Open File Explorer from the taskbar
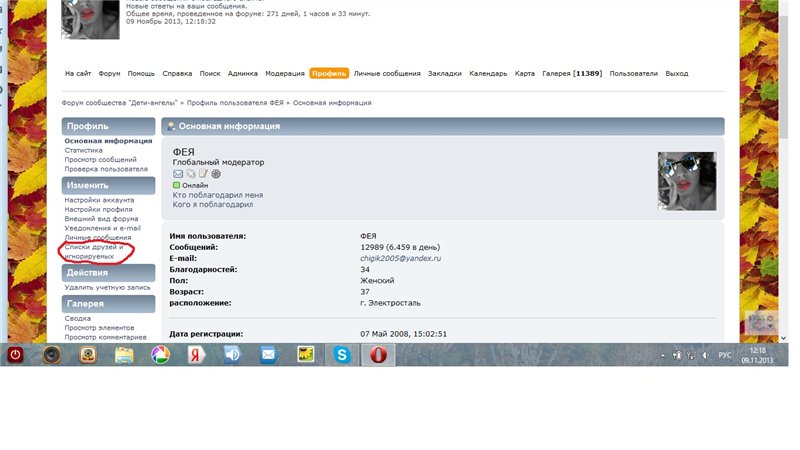This screenshot has height=450, width=800. [x=124, y=355]
